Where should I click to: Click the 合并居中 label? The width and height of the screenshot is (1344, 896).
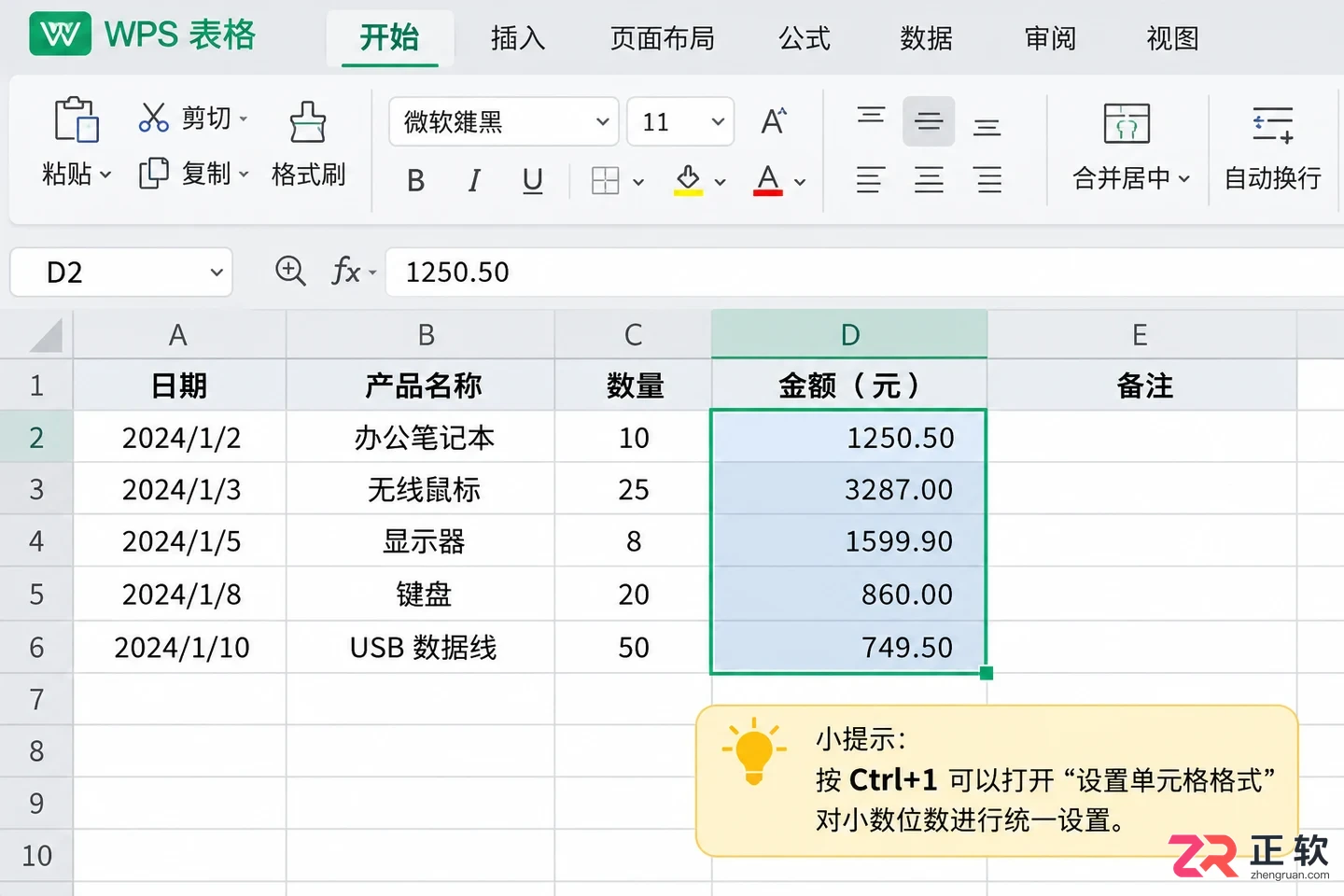coord(1131,178)
